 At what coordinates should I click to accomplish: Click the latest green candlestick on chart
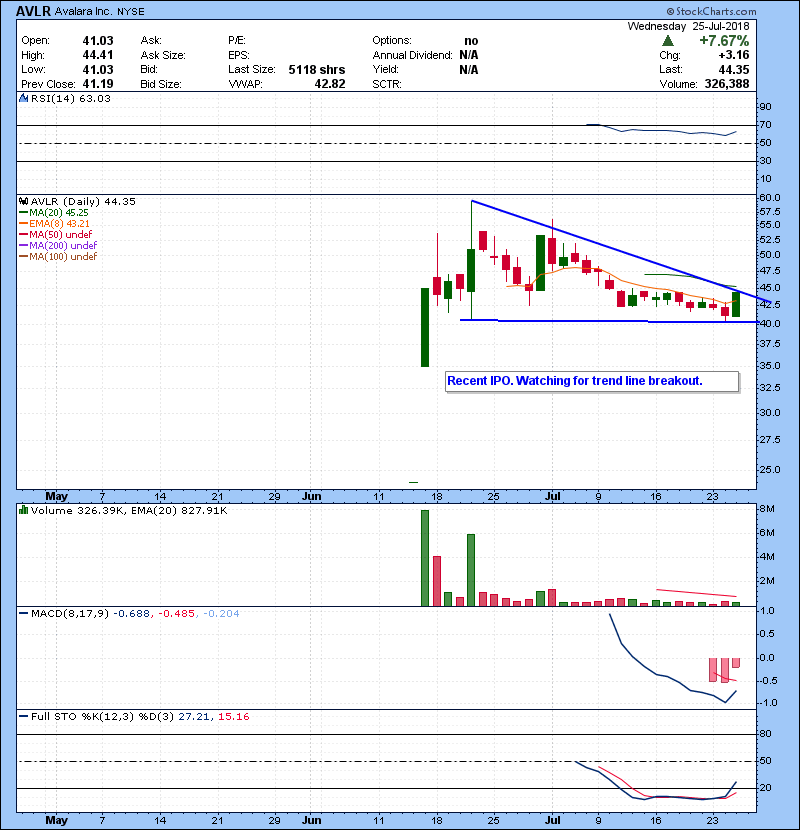click(736, 304)
